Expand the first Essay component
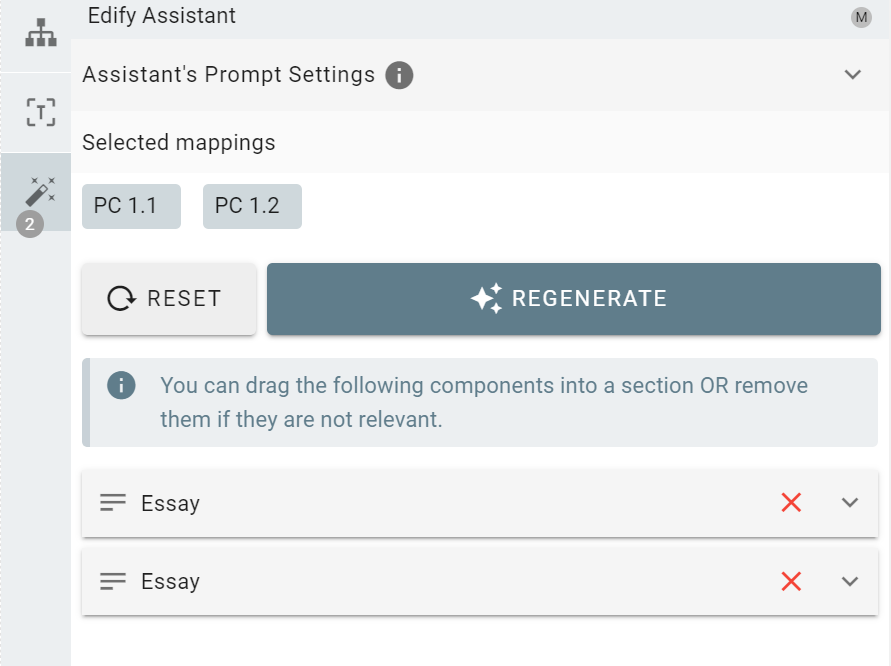 point(850,502)
